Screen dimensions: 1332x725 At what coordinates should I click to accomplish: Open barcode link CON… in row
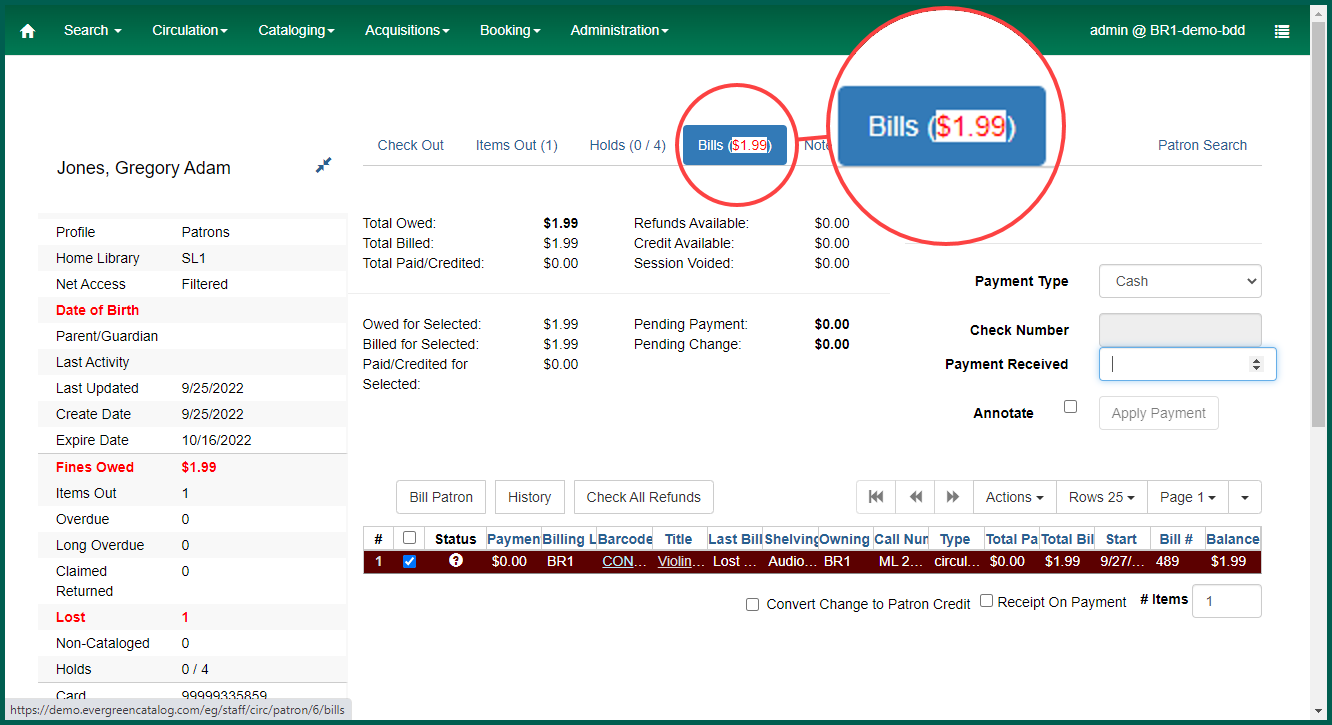pos(625,561)
